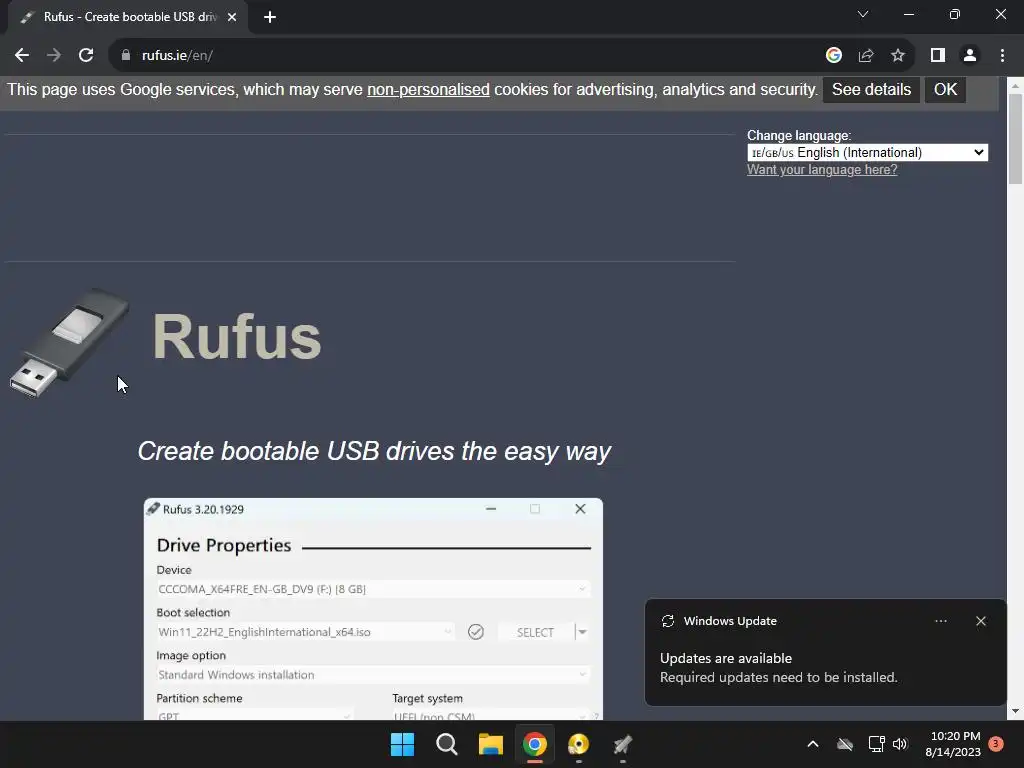The height and width of the screenshot is (768, 1024).
Task: Click the Boot selection ISO dropdown
Action: click(306, 632)
